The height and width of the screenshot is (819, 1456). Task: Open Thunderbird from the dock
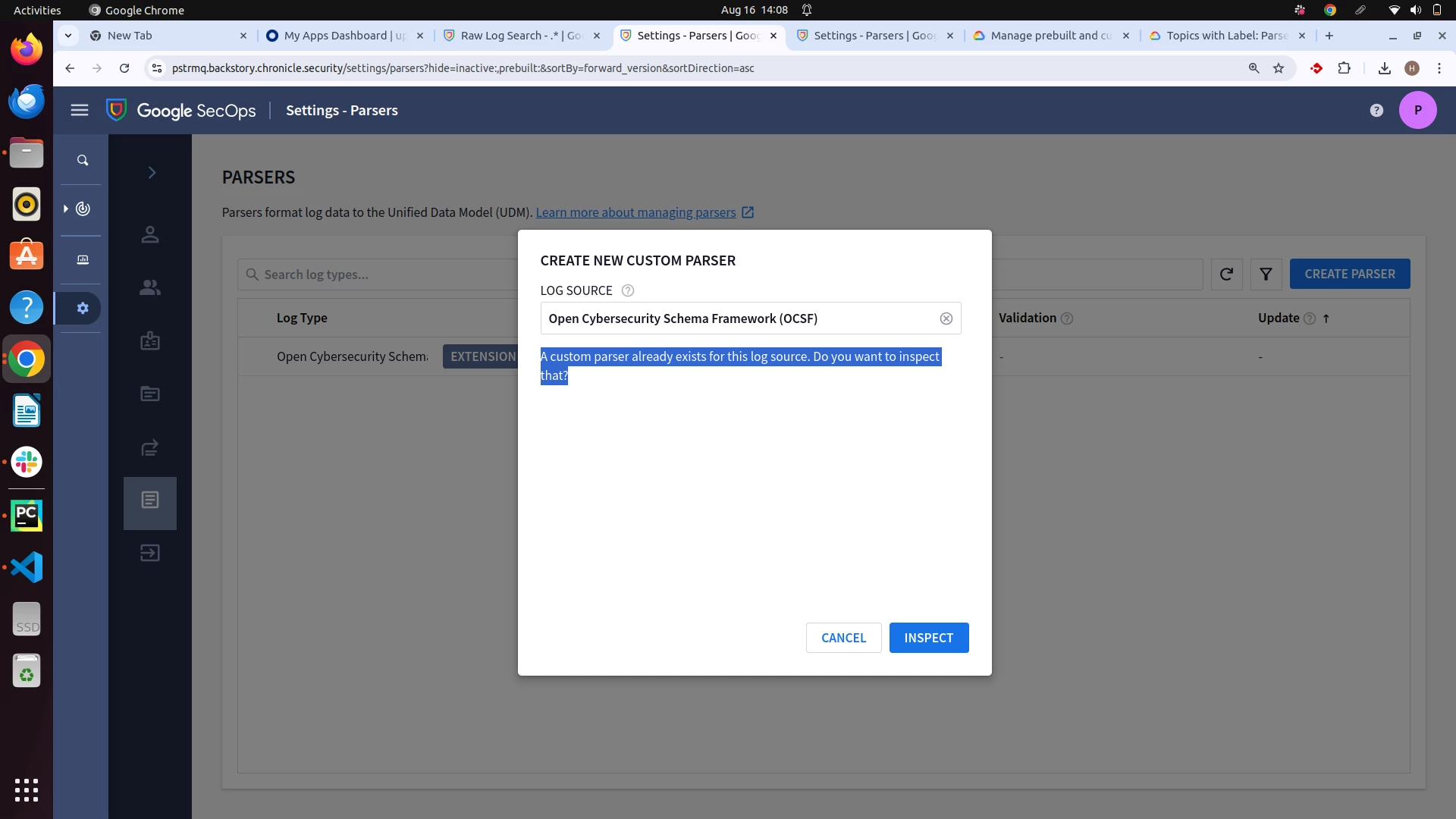27,101
